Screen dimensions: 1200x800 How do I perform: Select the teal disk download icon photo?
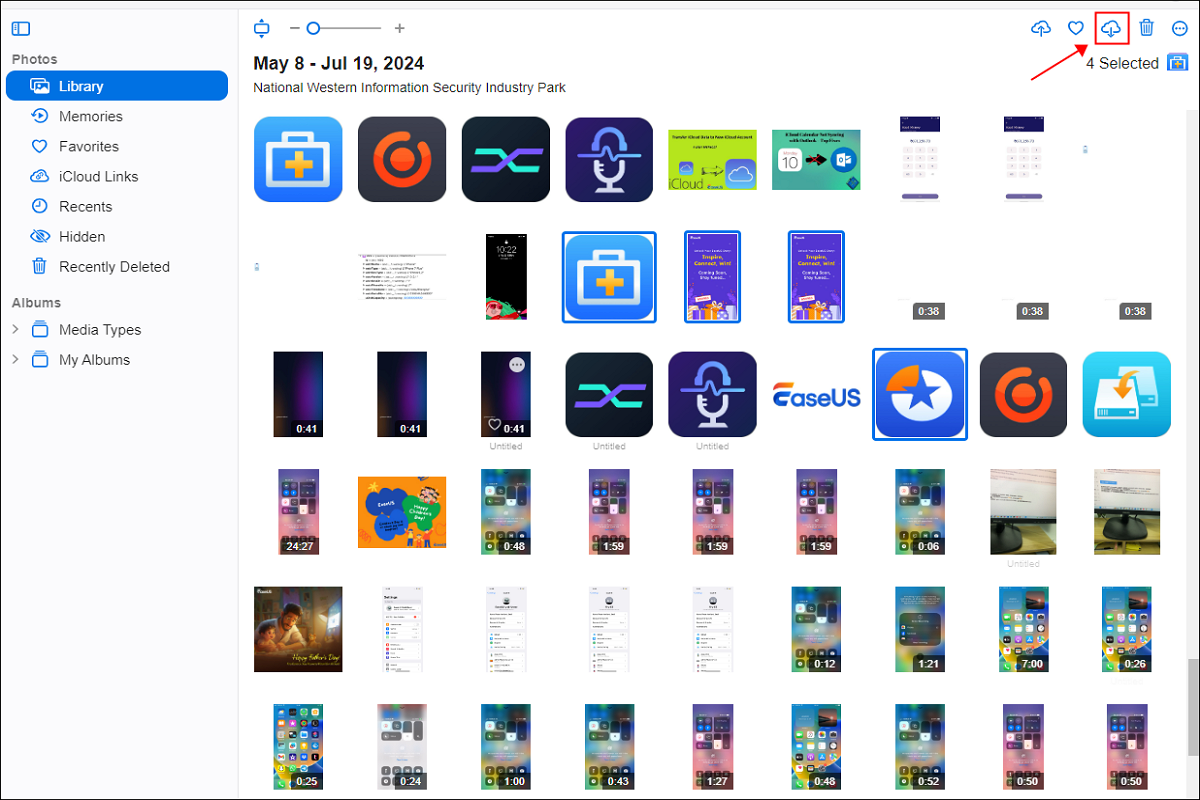tap(1127, 394)
